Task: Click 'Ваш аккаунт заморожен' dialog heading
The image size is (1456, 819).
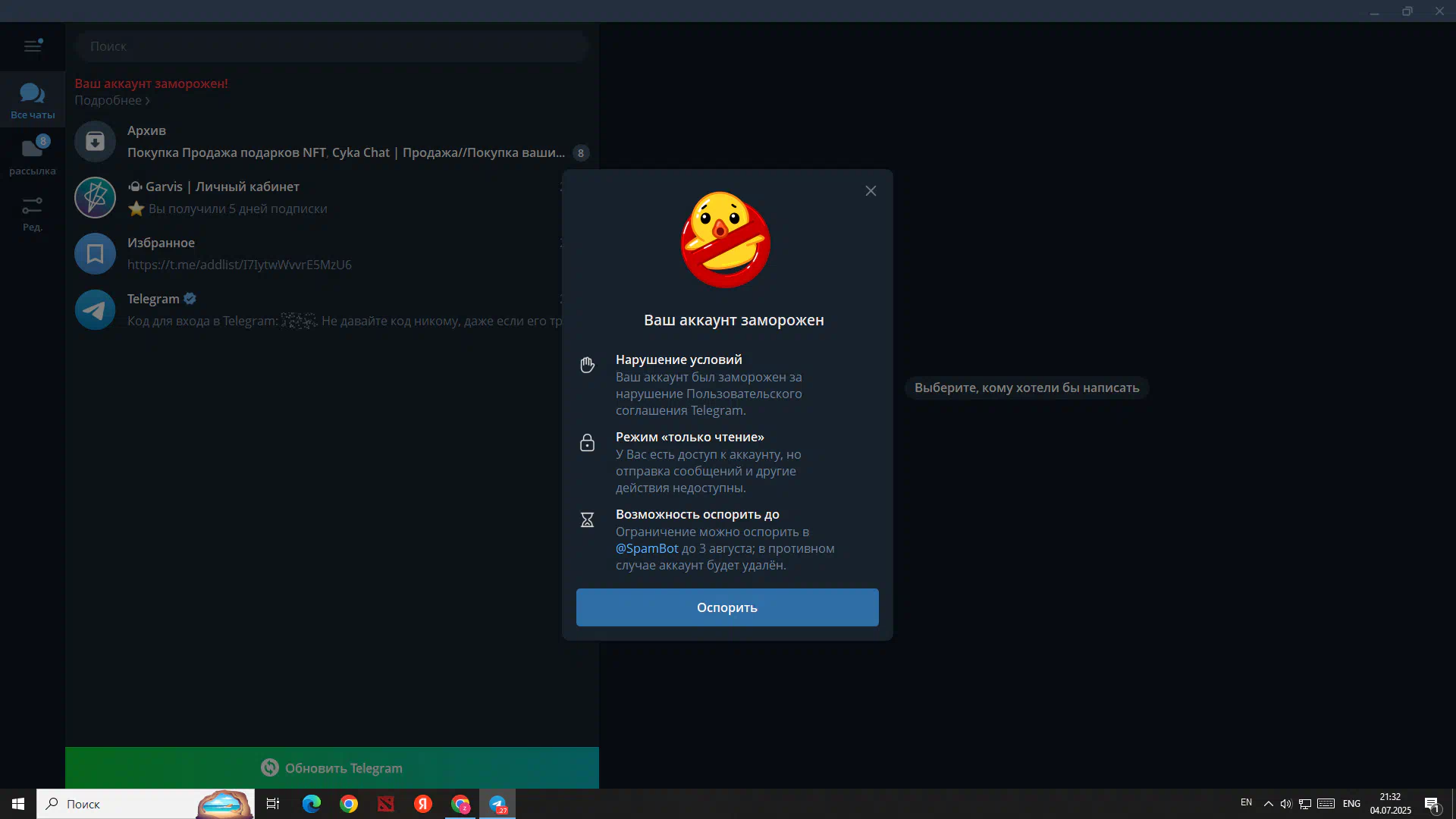Action: (733, 320)
